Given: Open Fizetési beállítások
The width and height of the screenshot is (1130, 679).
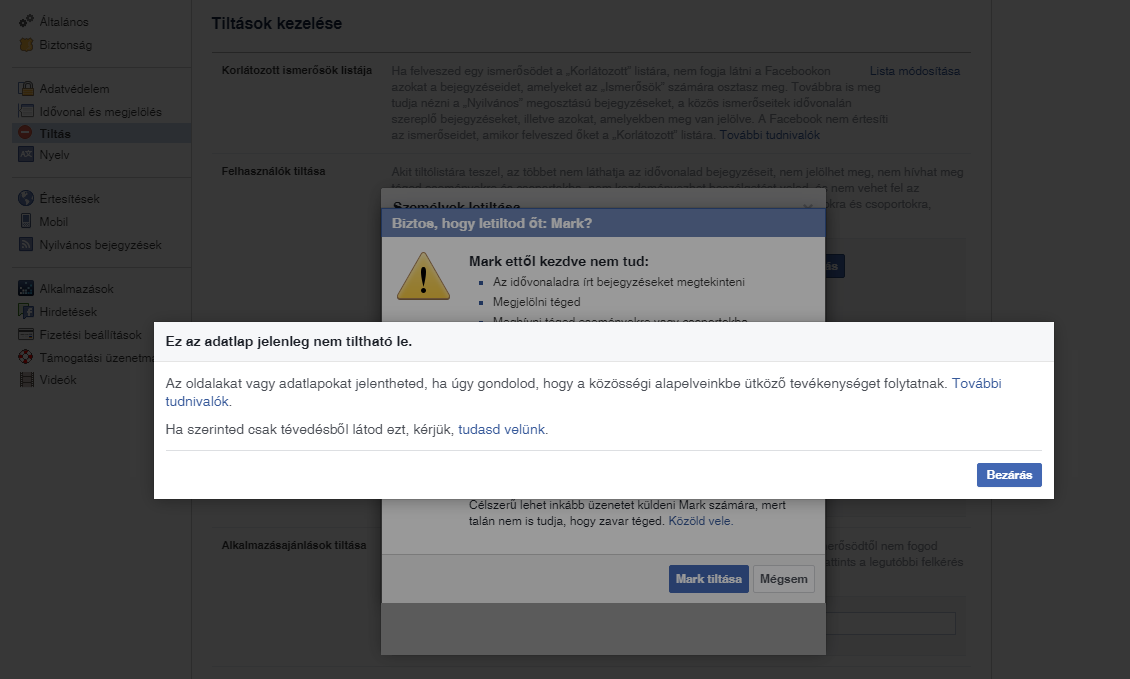Looking at the screenshot, I should 90,334.
